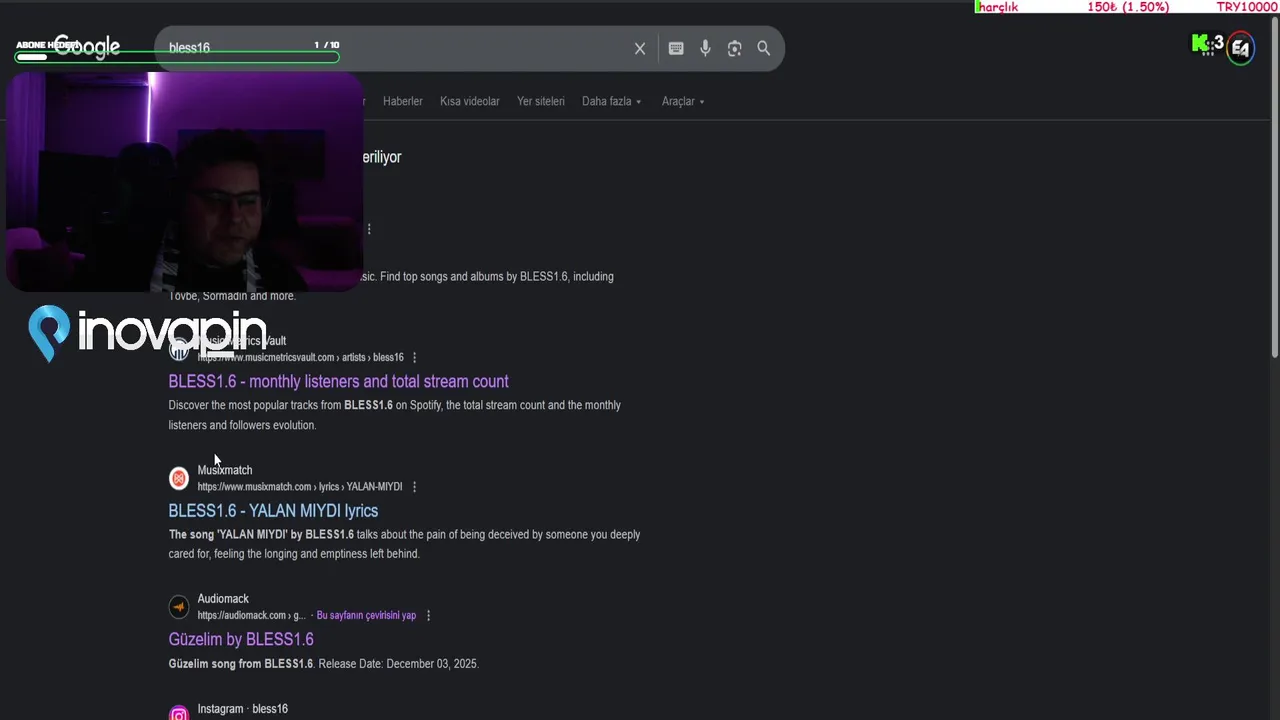1280x720 pixels.
Task: Open BLESS1.6 monthly listeners result link
Action: [338, 381]
